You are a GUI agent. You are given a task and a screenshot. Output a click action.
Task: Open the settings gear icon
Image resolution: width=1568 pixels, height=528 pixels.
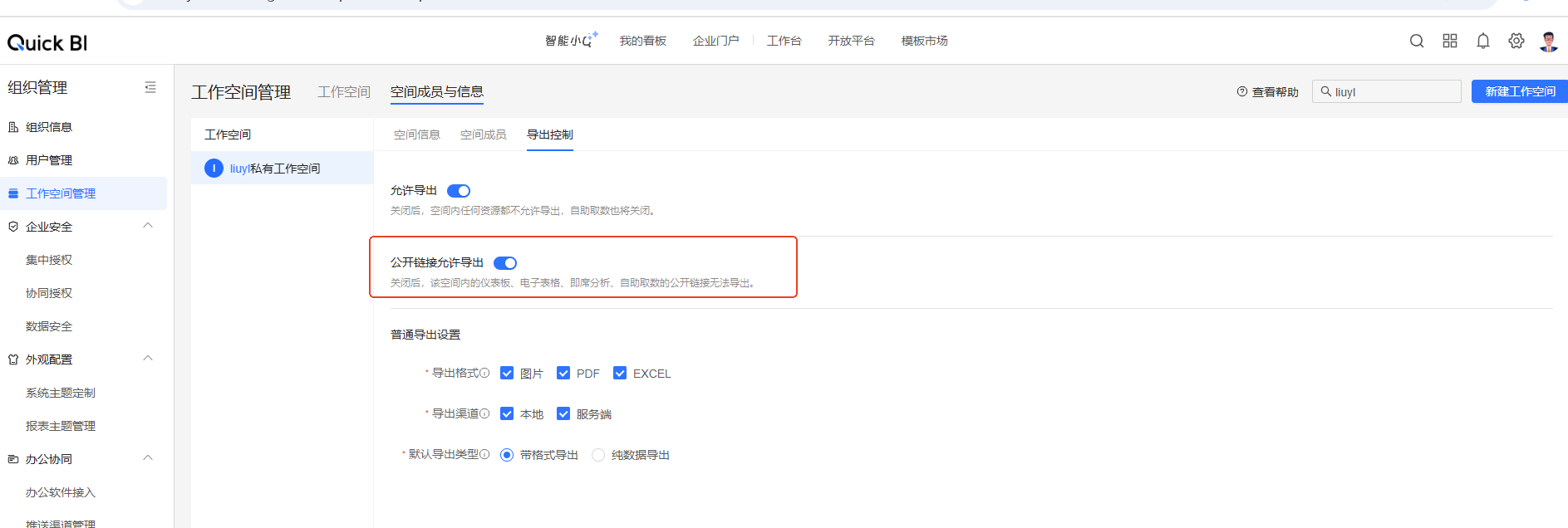[x=1516, y=41]
